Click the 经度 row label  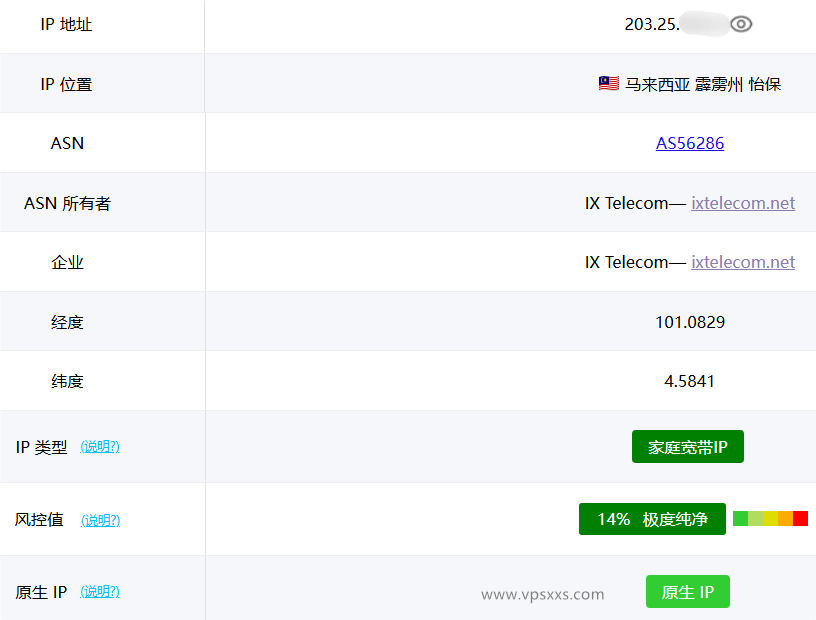68,320
